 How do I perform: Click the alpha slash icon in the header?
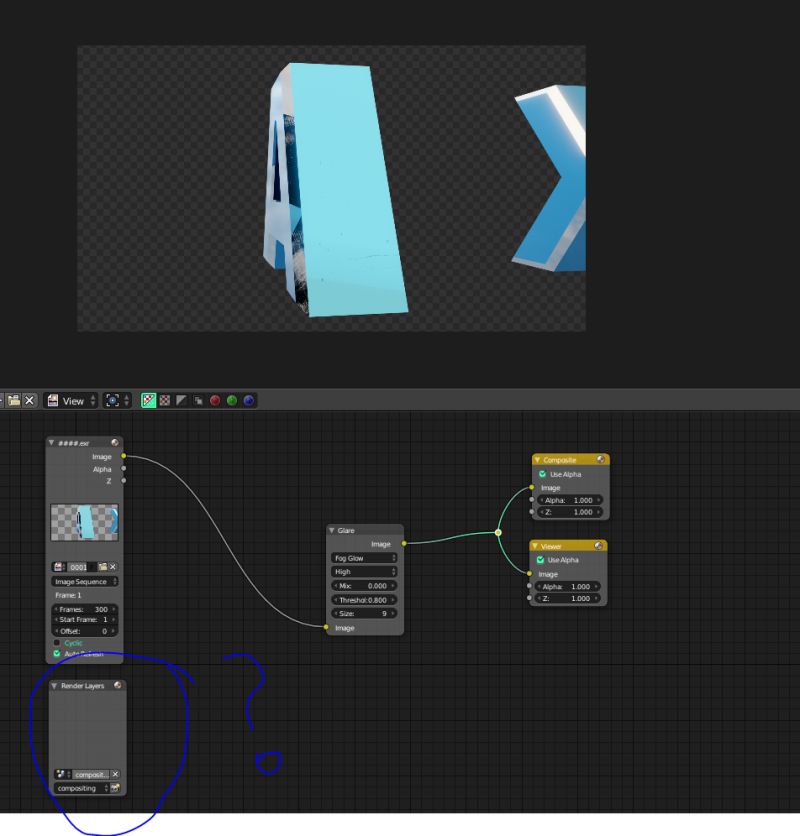[x=181, y=401]
